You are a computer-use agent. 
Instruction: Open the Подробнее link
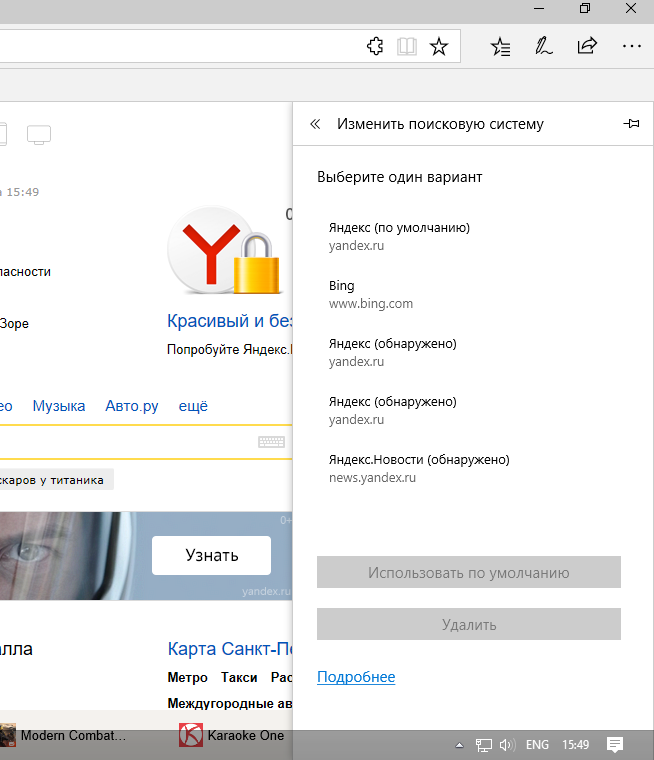tap(356, 677)
